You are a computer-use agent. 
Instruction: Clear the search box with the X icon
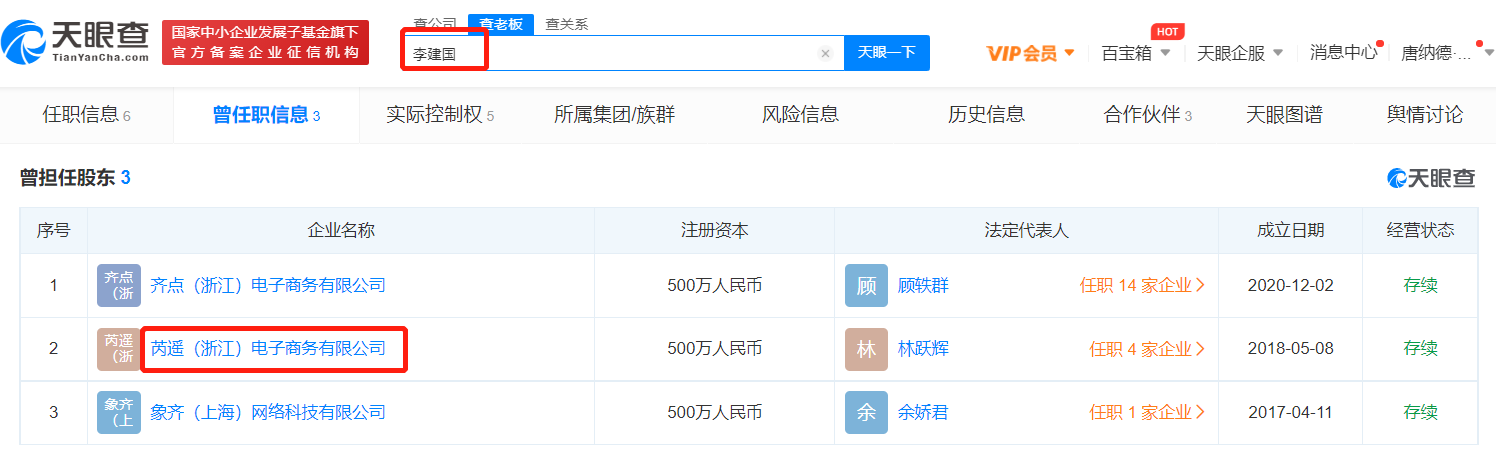tap(825, 54)
